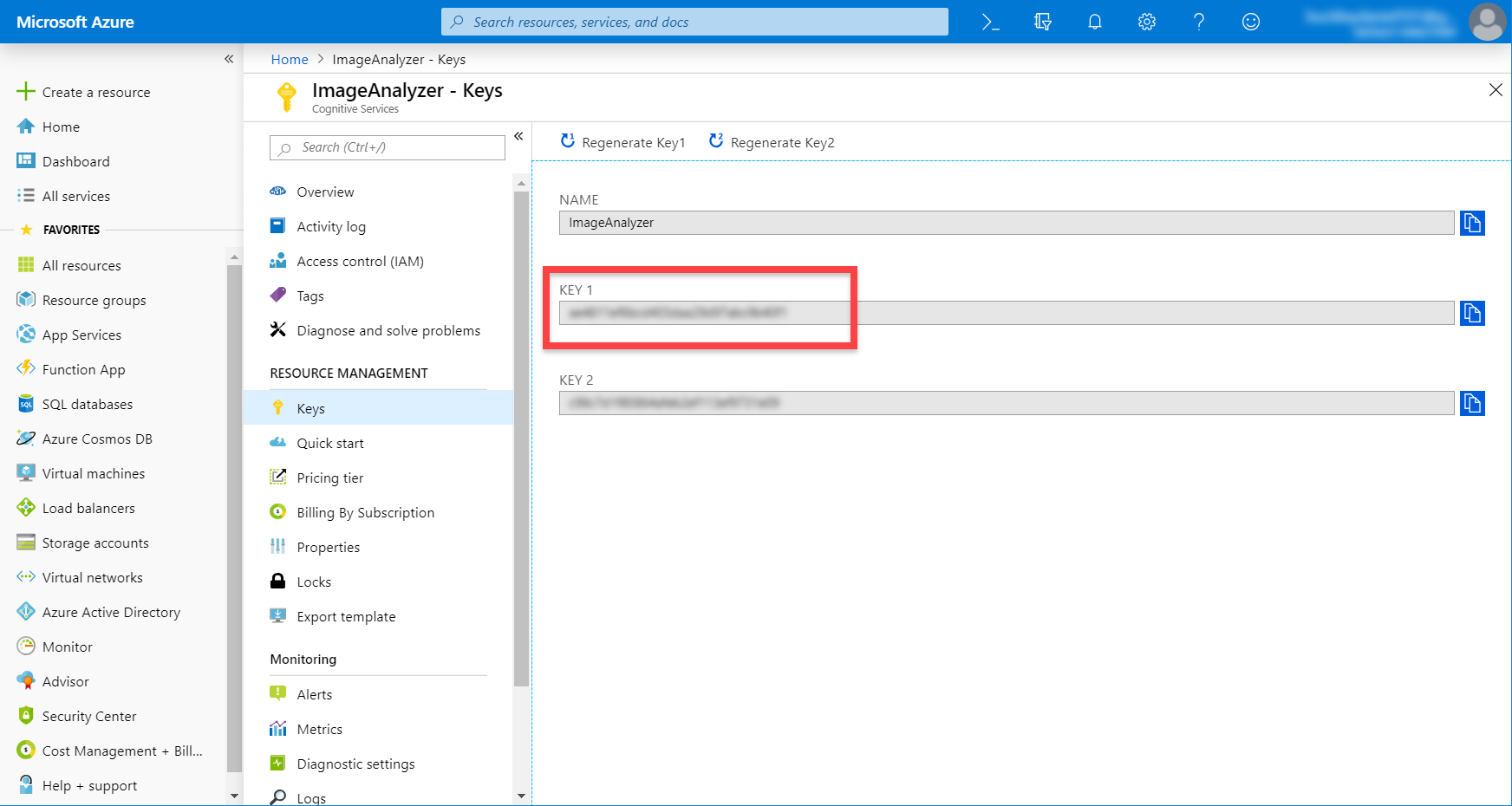Copy KEY 1 to clipboard
Image resolution: width=1512 pixels, height=806 pixels.
pyautogui.click(x=1472, y=313)
